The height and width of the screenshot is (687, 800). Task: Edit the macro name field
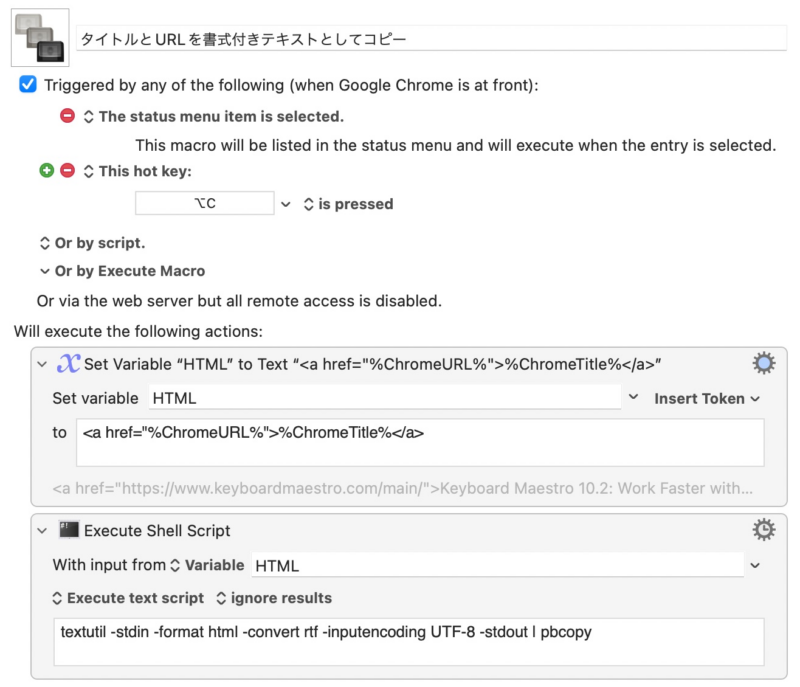pyautogui.click(x=431, y=39)
